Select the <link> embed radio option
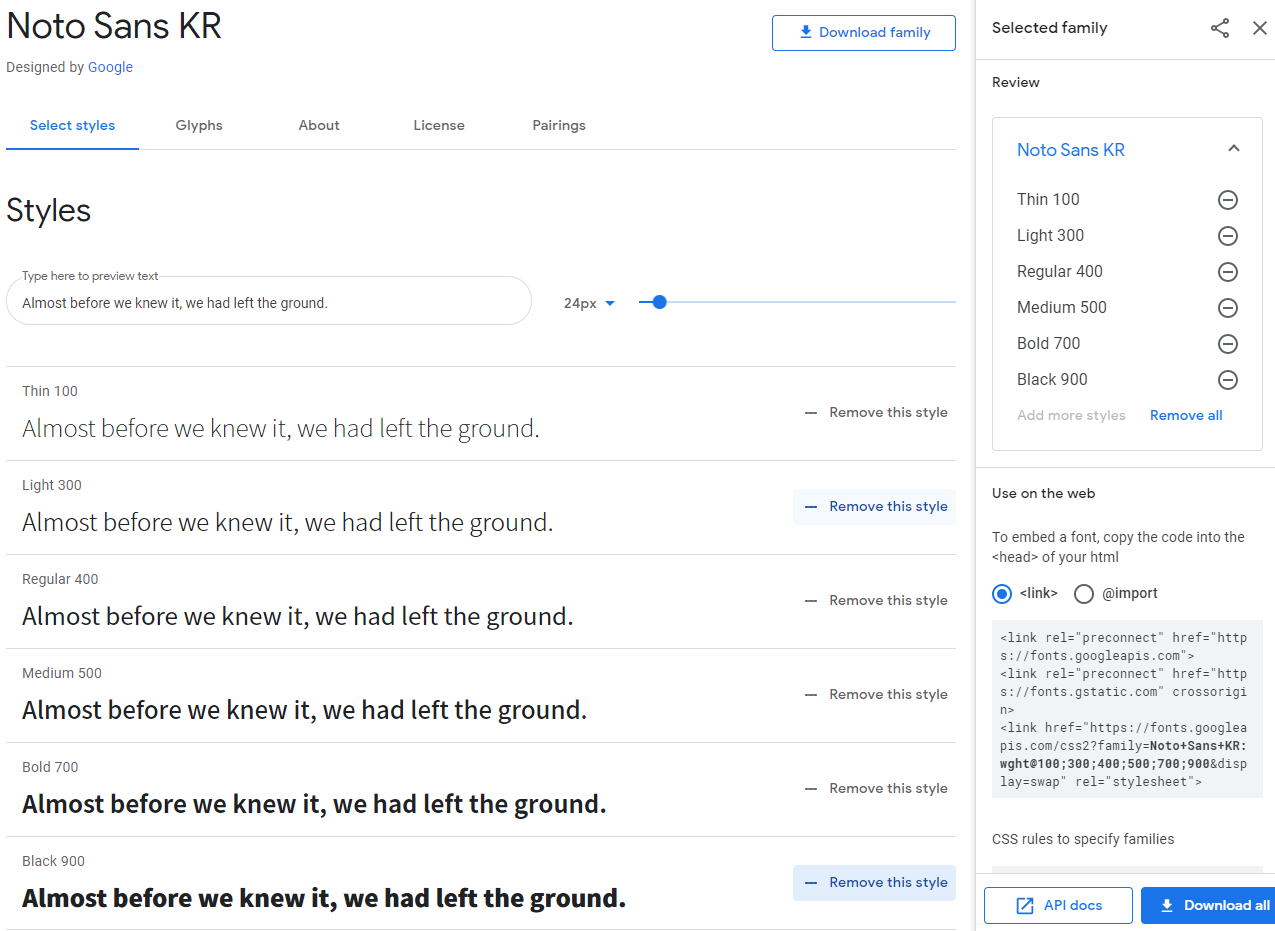 (x=1002, y=594)
